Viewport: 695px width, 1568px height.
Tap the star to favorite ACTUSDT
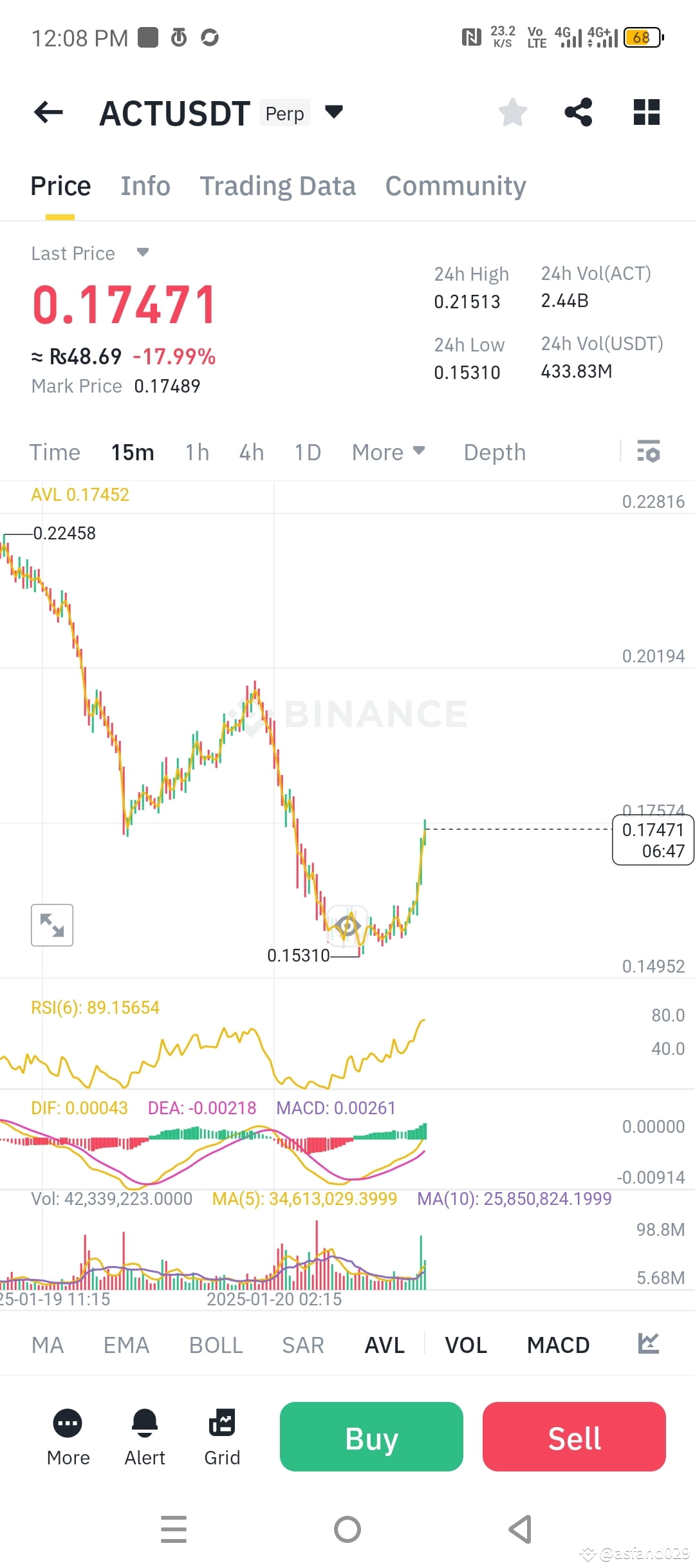point(512,112)
